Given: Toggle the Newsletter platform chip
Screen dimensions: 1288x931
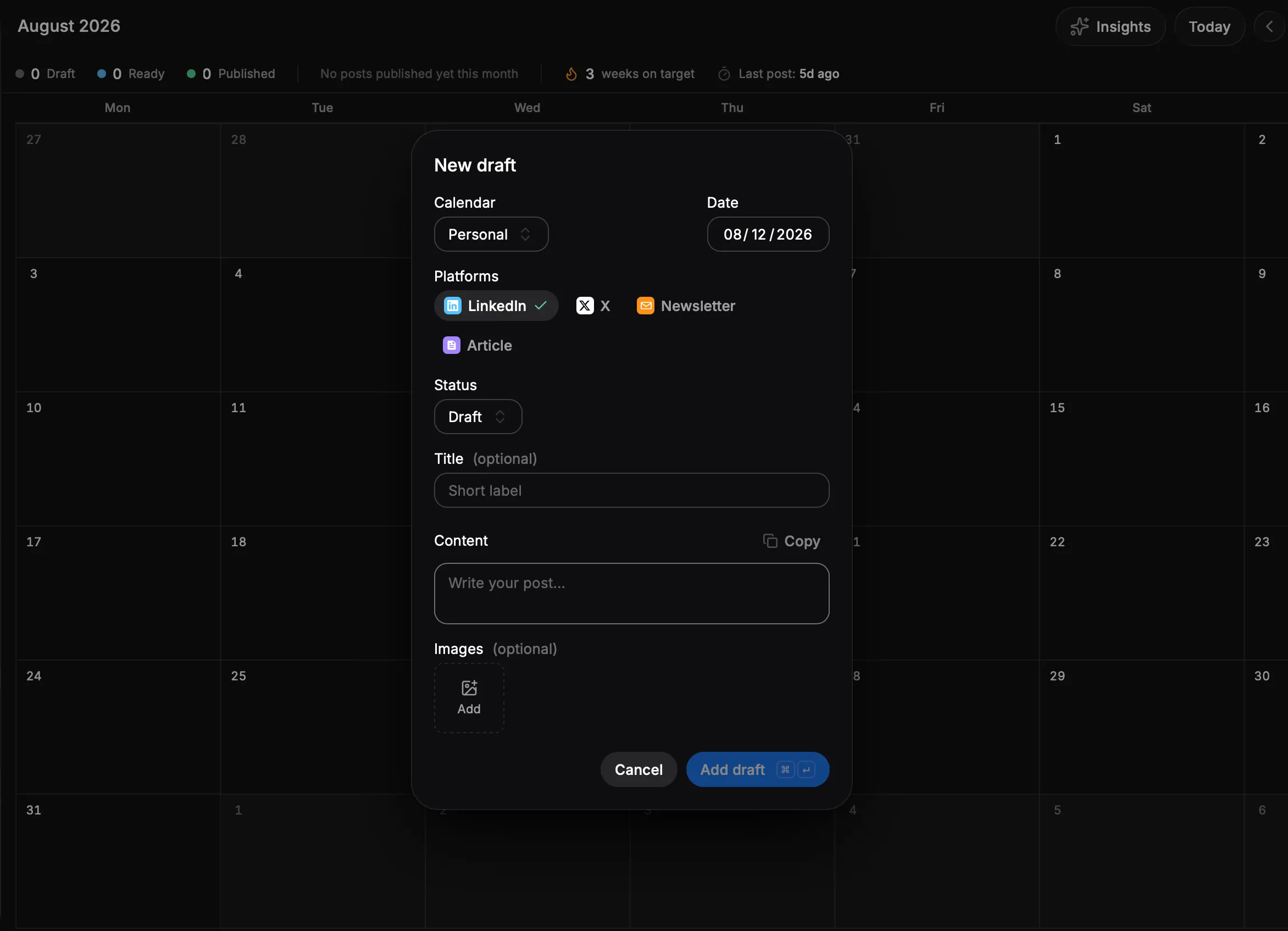Looking at the screenshot, I should pos(686,306).
